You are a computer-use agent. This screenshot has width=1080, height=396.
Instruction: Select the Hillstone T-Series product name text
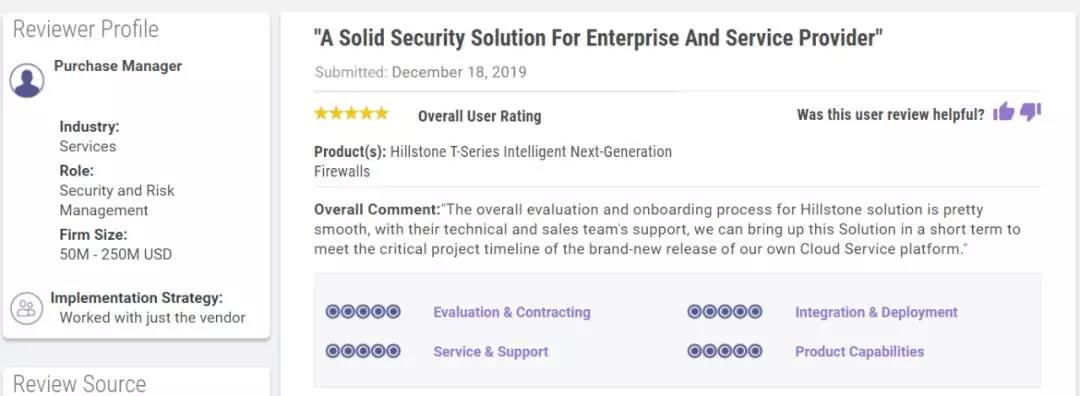492,161
